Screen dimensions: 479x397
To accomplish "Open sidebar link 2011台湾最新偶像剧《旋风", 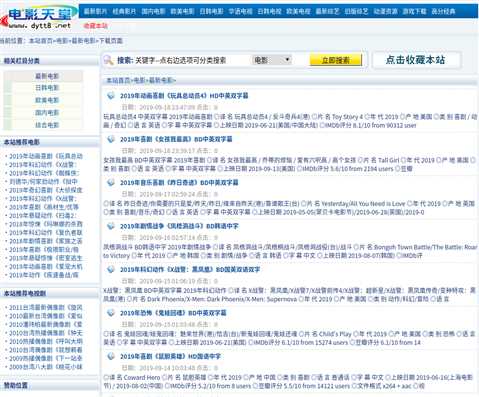I will (x=45, y=307).
